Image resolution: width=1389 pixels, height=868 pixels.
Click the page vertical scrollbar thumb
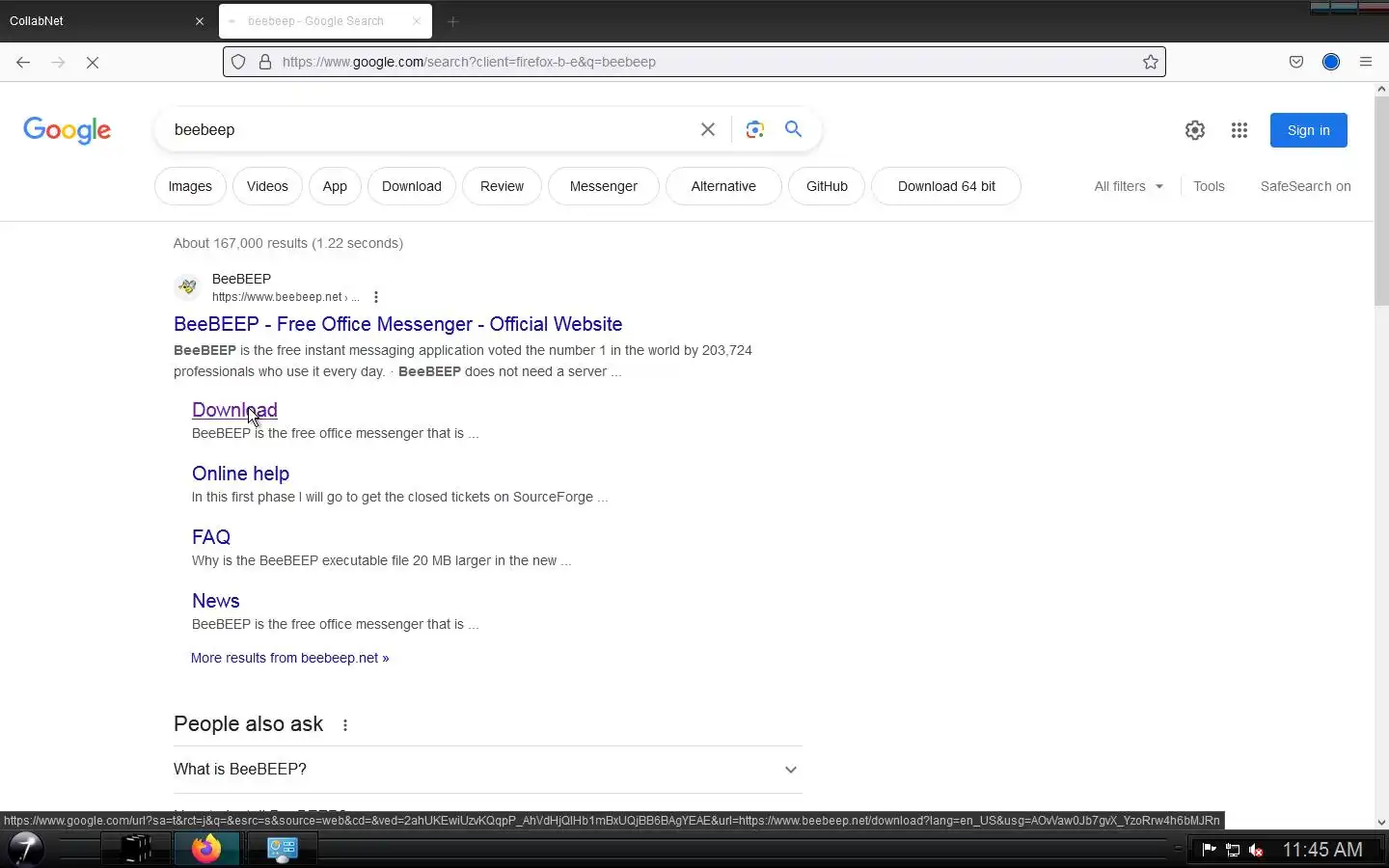coord(1381,201)
